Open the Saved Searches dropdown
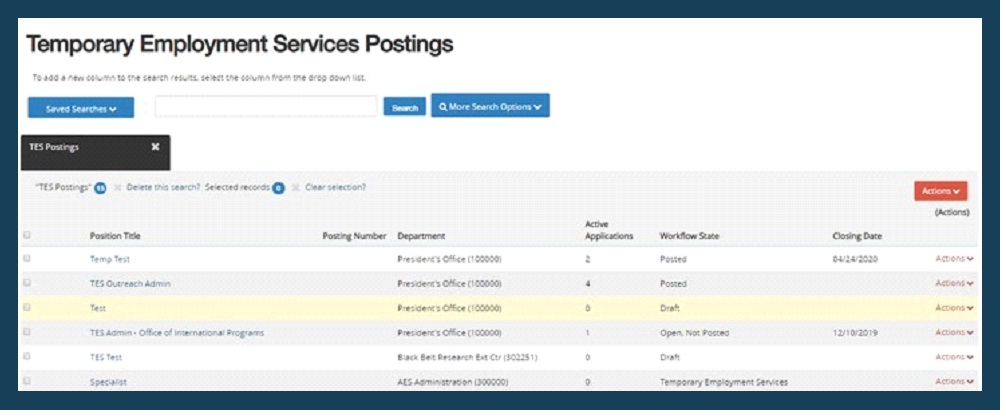Screen dimensions: 1006x420 [80, 108]
